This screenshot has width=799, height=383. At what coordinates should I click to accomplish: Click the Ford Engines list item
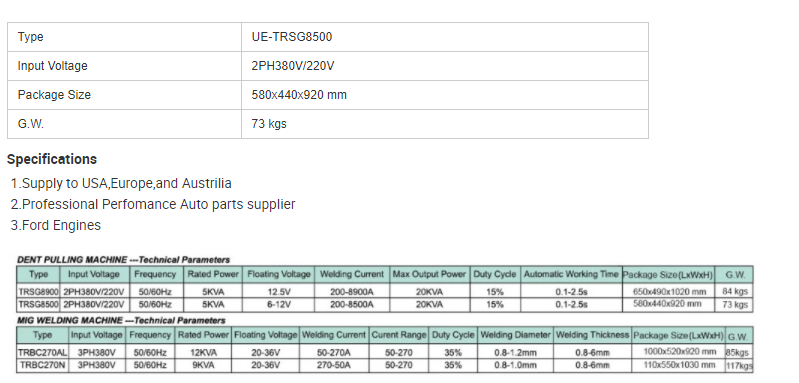point(56,225)
